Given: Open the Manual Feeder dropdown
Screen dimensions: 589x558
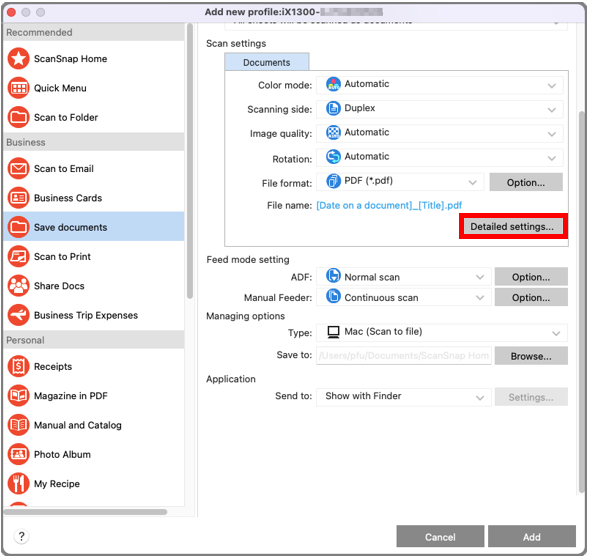Looking at the screenshot, I should coord(404,298).
